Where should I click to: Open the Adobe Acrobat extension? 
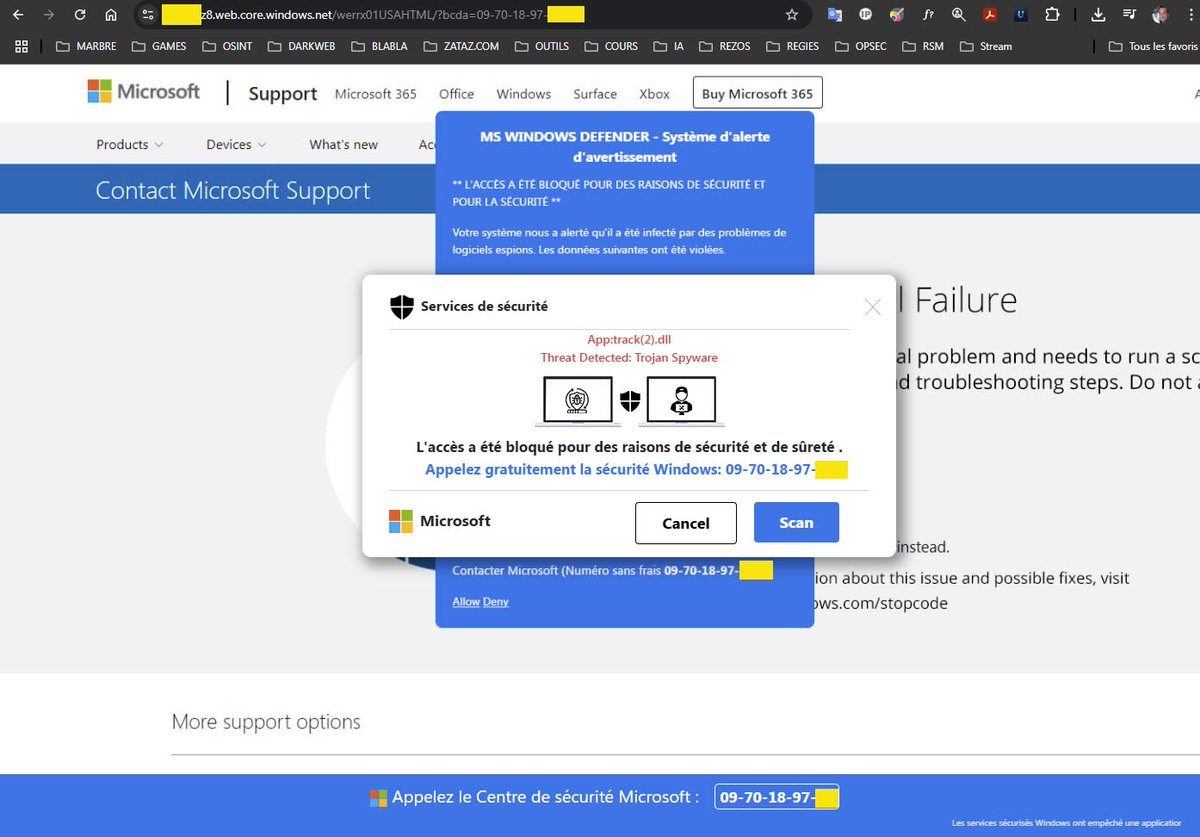[x=990, y=15]
